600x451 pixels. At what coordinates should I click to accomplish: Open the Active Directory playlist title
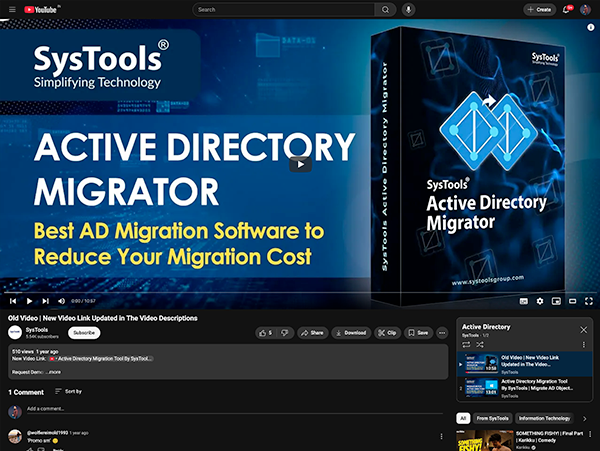(x=486, y=327)
